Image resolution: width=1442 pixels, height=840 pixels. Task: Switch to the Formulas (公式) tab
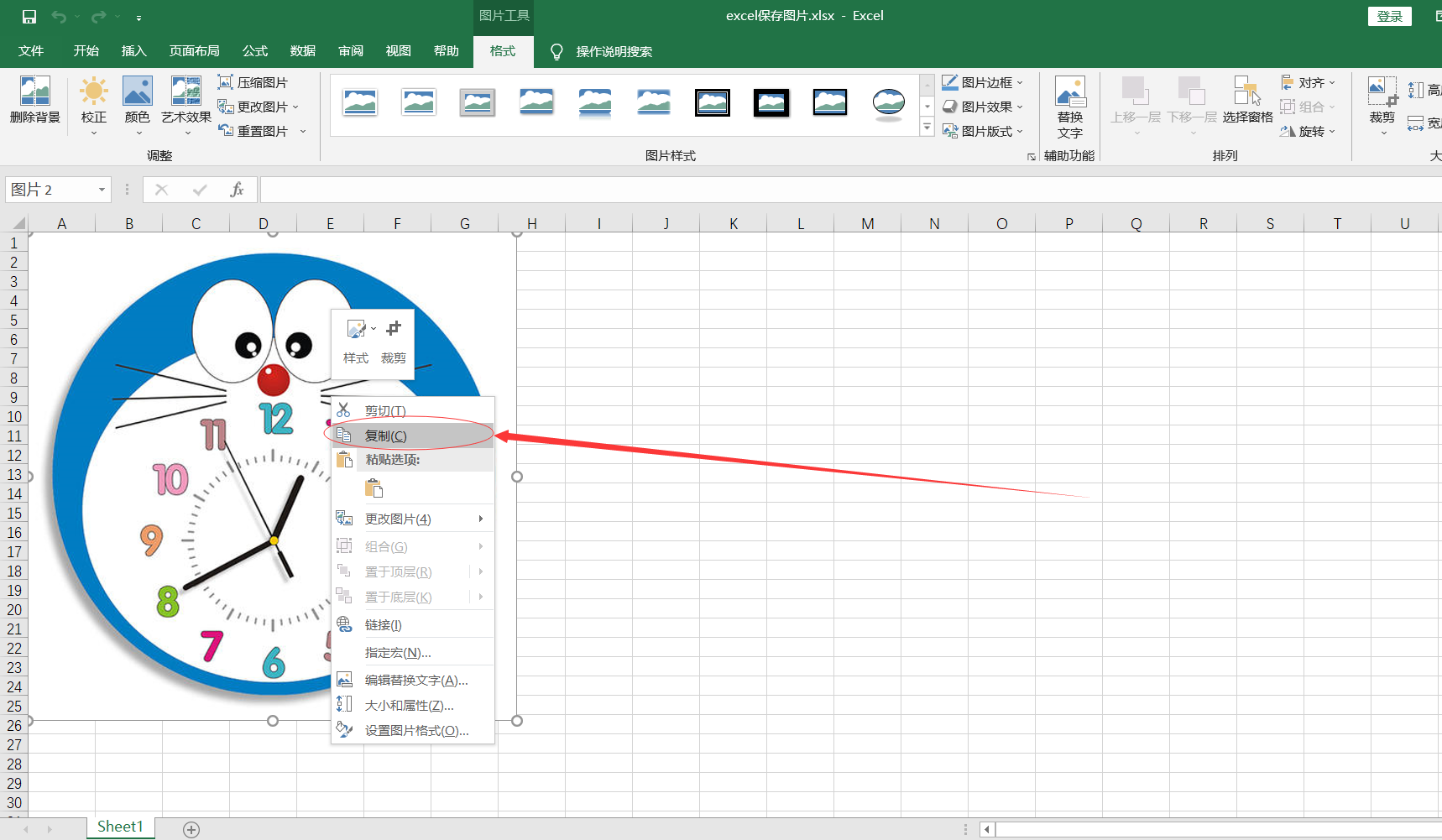[x=254, y=51]
